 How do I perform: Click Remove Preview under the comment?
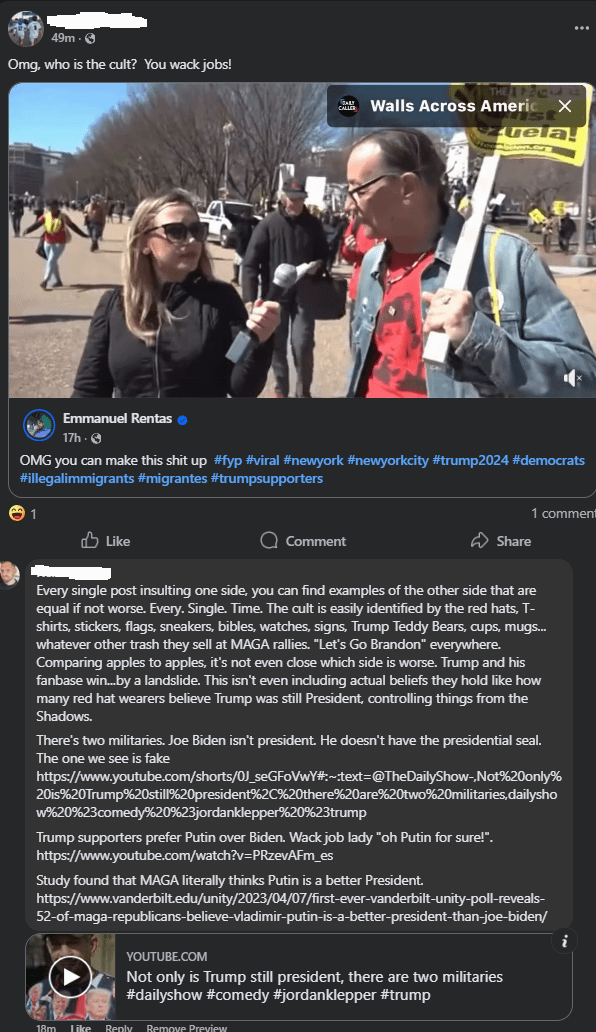point(187,1027)
